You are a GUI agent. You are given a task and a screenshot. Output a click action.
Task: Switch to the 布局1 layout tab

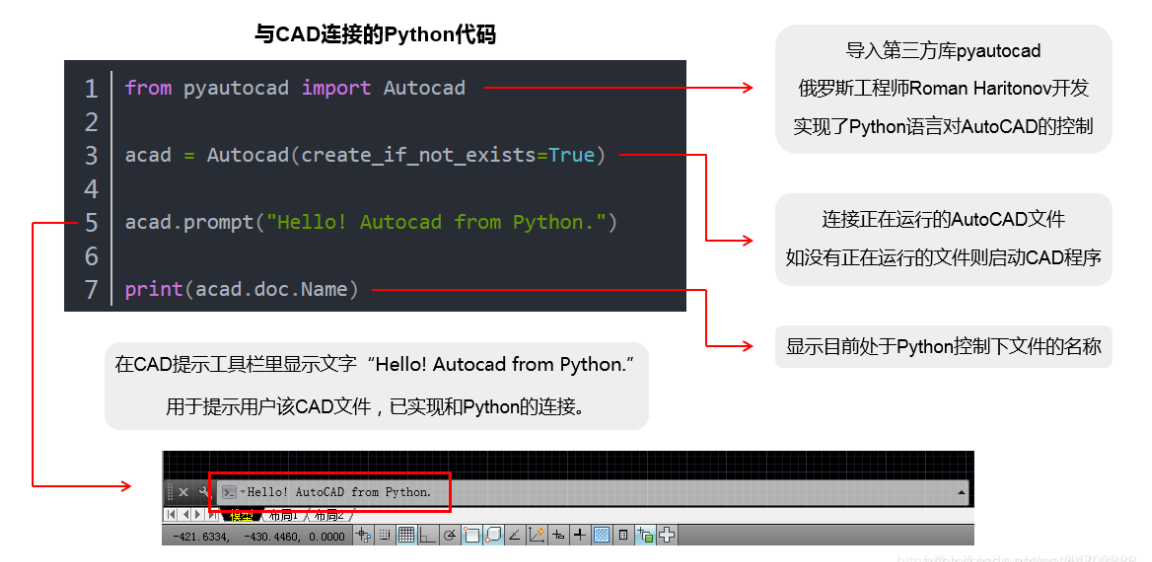(283, 516)
